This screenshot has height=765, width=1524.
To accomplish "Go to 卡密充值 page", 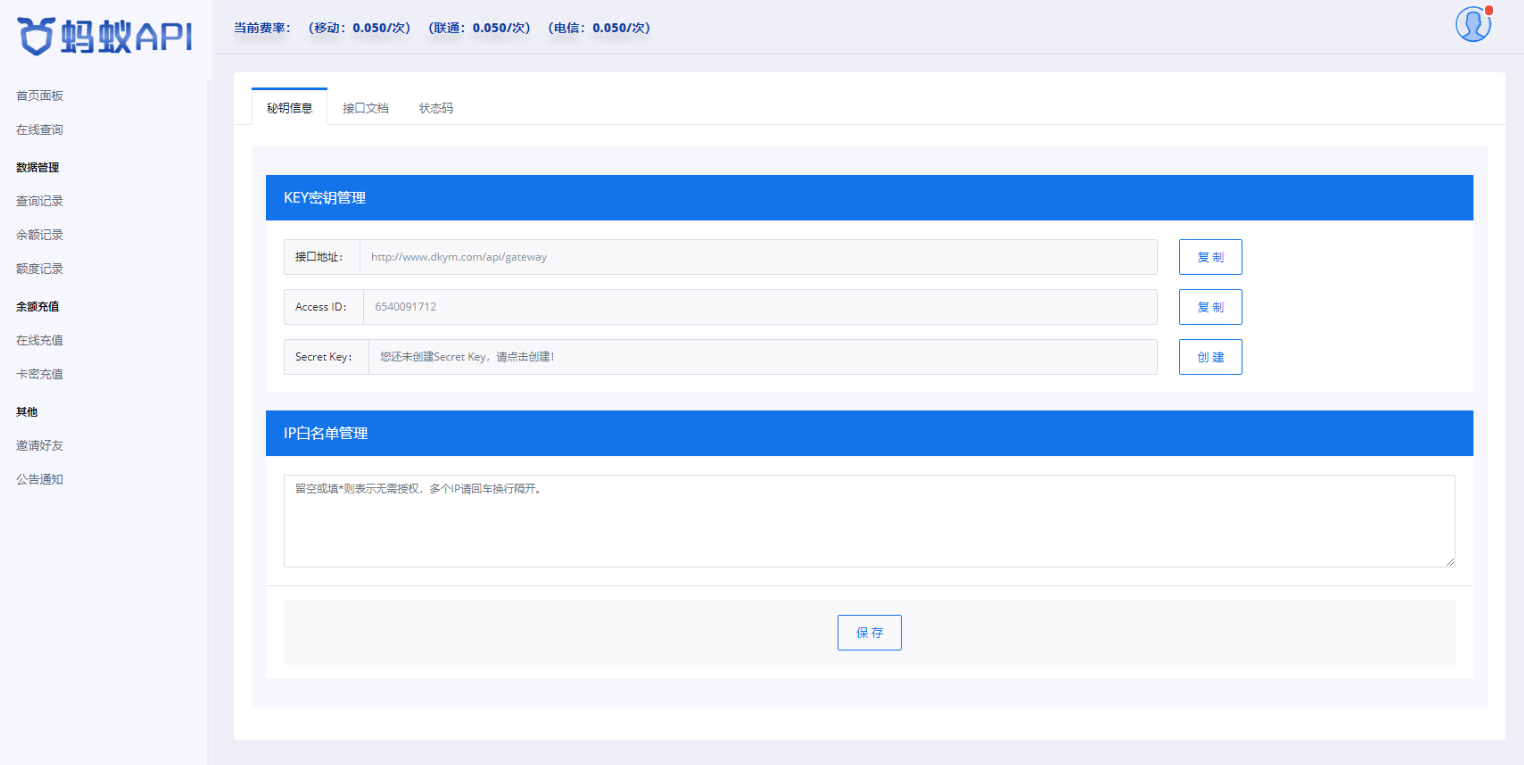I will click(x=40, y=374).
